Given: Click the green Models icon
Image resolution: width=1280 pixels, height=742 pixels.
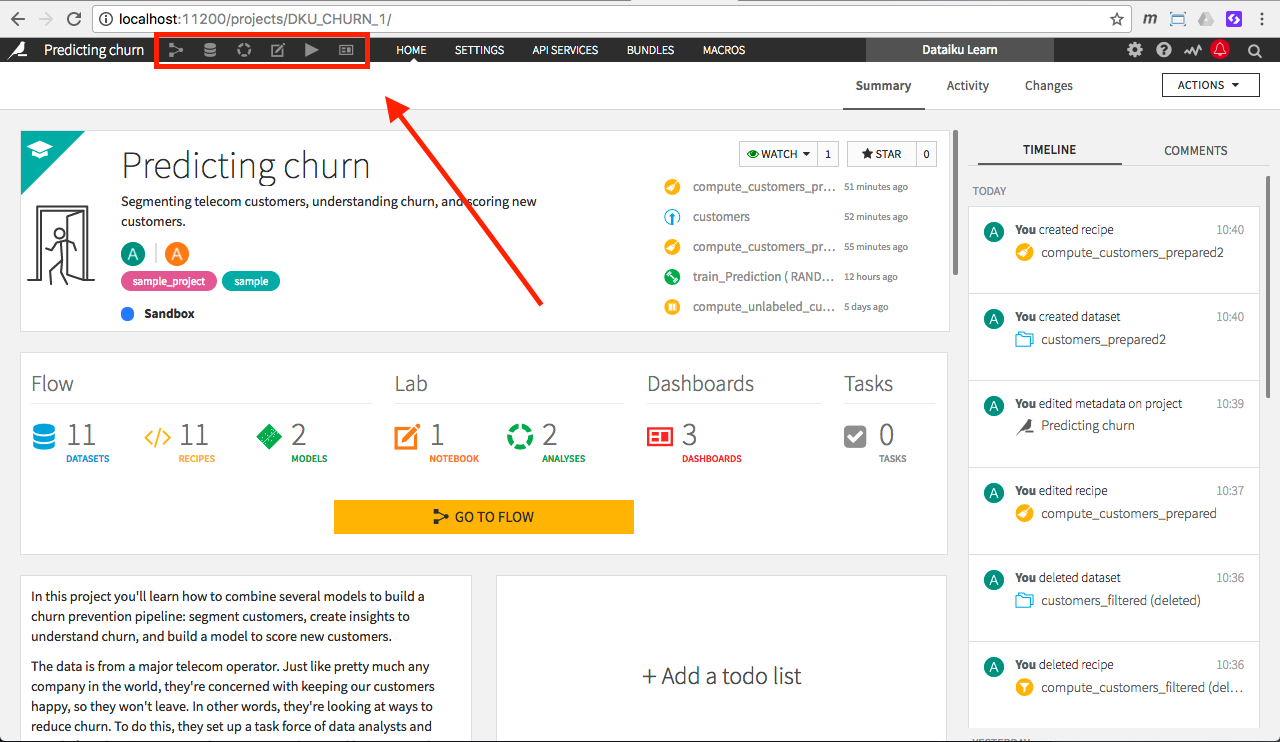Looking at the screenshot, I should click(268, 437).
